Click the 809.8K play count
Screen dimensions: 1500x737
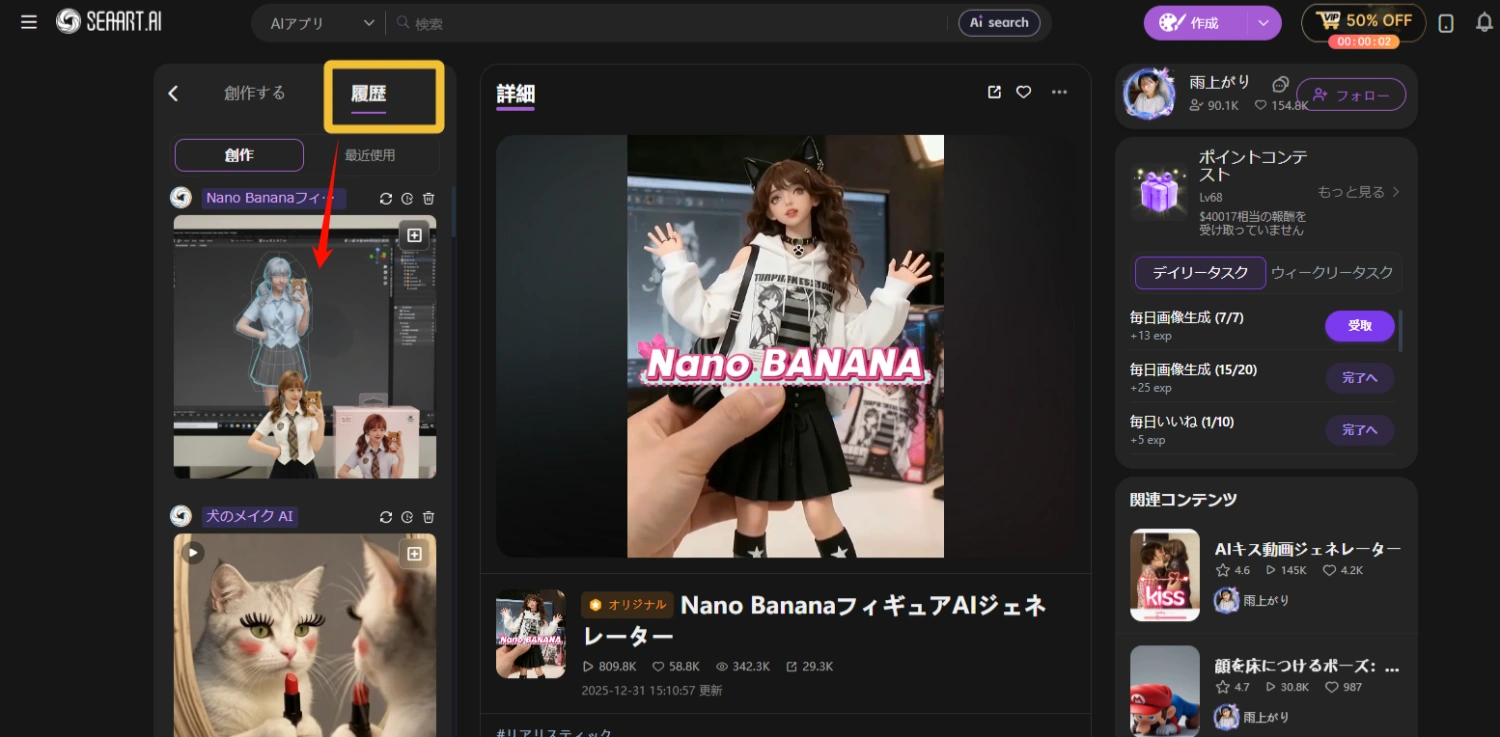coord(610,666)
